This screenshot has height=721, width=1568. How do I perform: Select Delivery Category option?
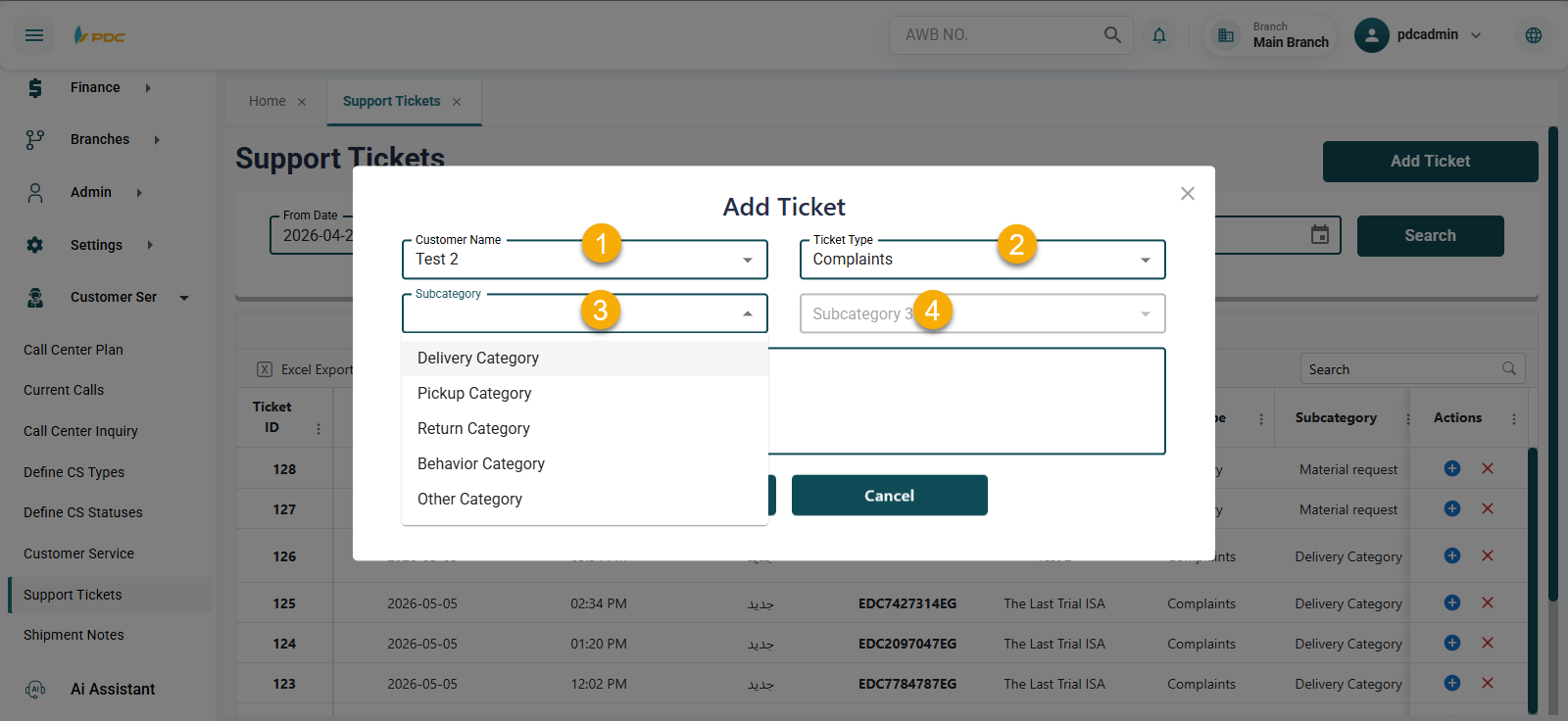585,359
